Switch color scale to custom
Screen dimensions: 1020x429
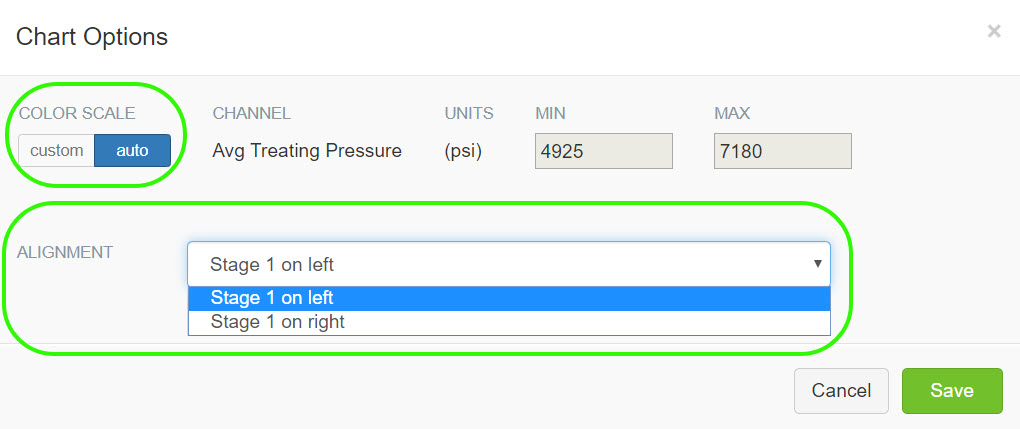(56, 151)
